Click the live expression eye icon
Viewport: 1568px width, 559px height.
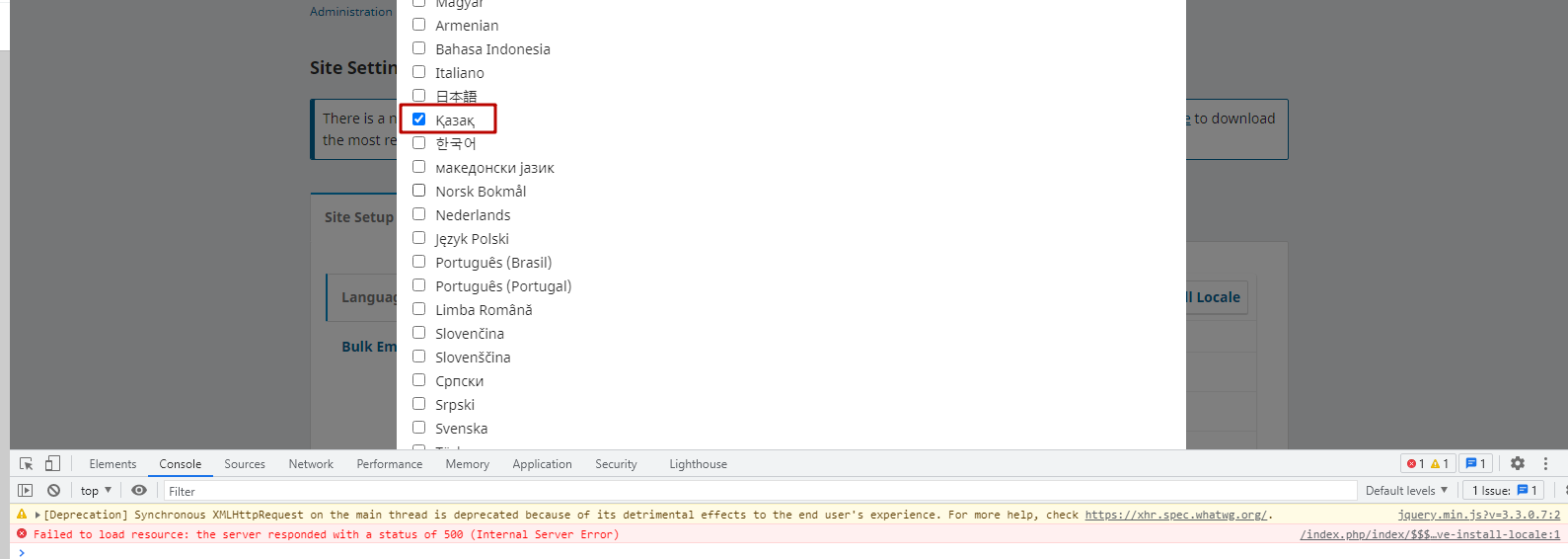(139, 491)
